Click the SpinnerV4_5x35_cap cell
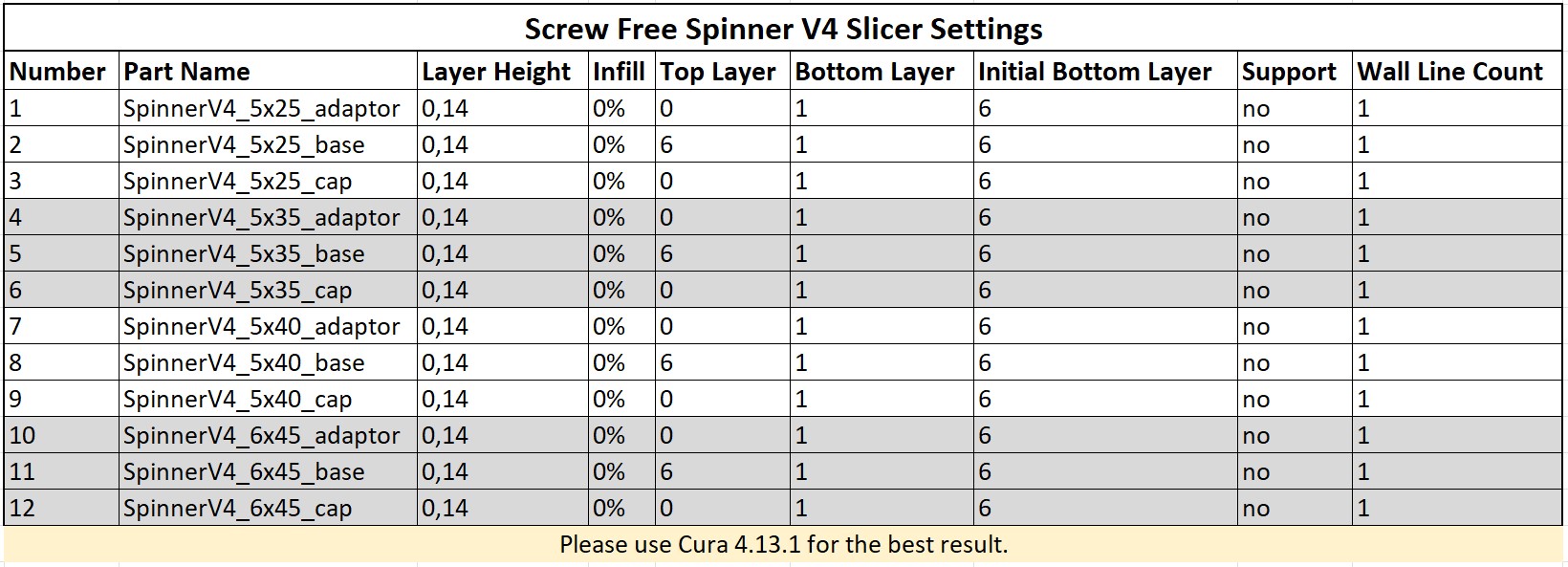This screenshot has width=1568, height=567. (237, 291)
